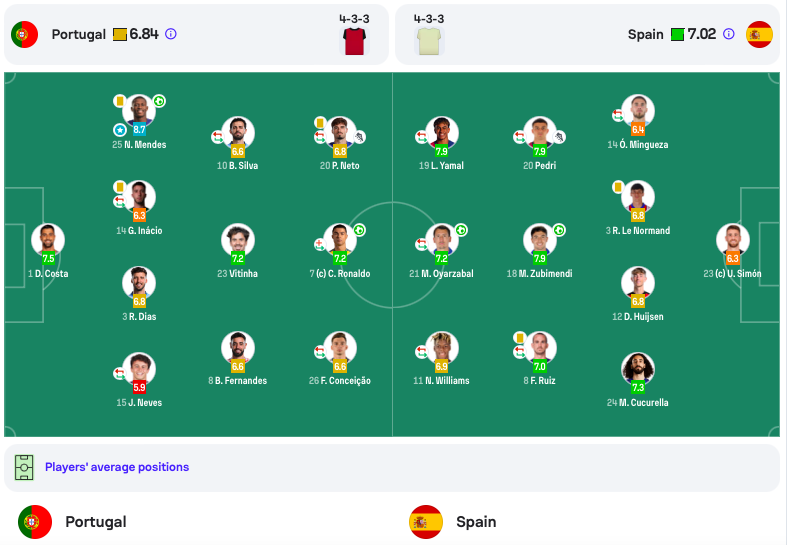Open Players' average positions link

click(117, 467)
